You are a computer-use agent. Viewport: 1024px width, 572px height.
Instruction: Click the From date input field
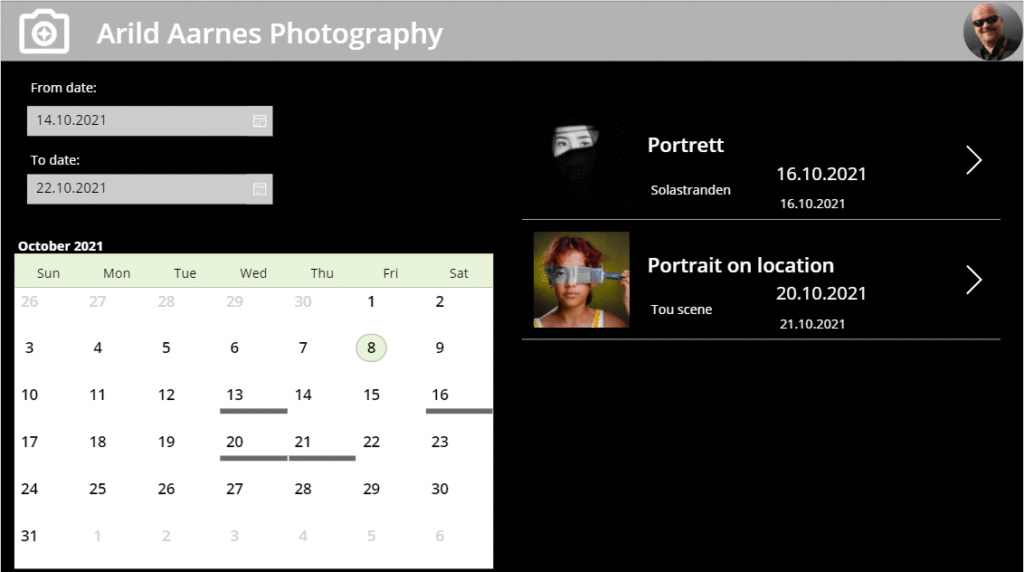point(150,121)
